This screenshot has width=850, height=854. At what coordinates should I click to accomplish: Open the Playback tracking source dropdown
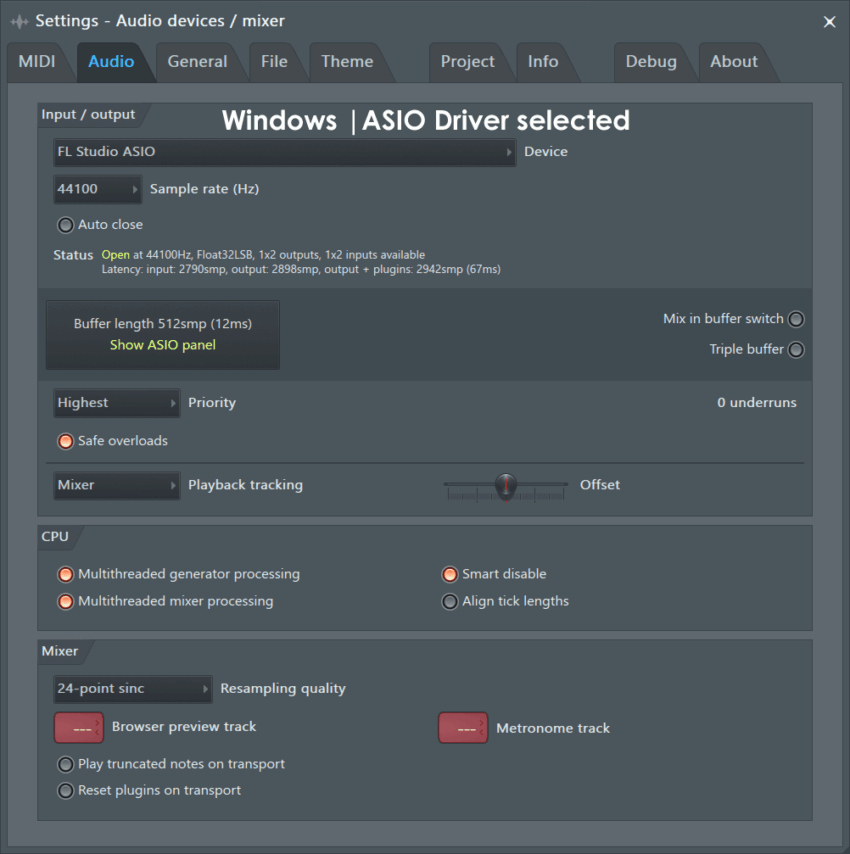coord(116,485)
